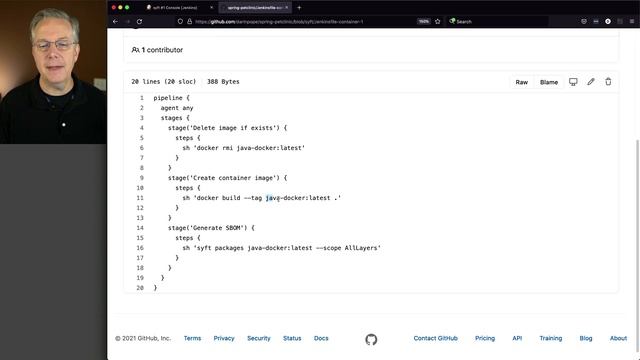
Task: Open the Security footer link
Action: click(259, 338)
